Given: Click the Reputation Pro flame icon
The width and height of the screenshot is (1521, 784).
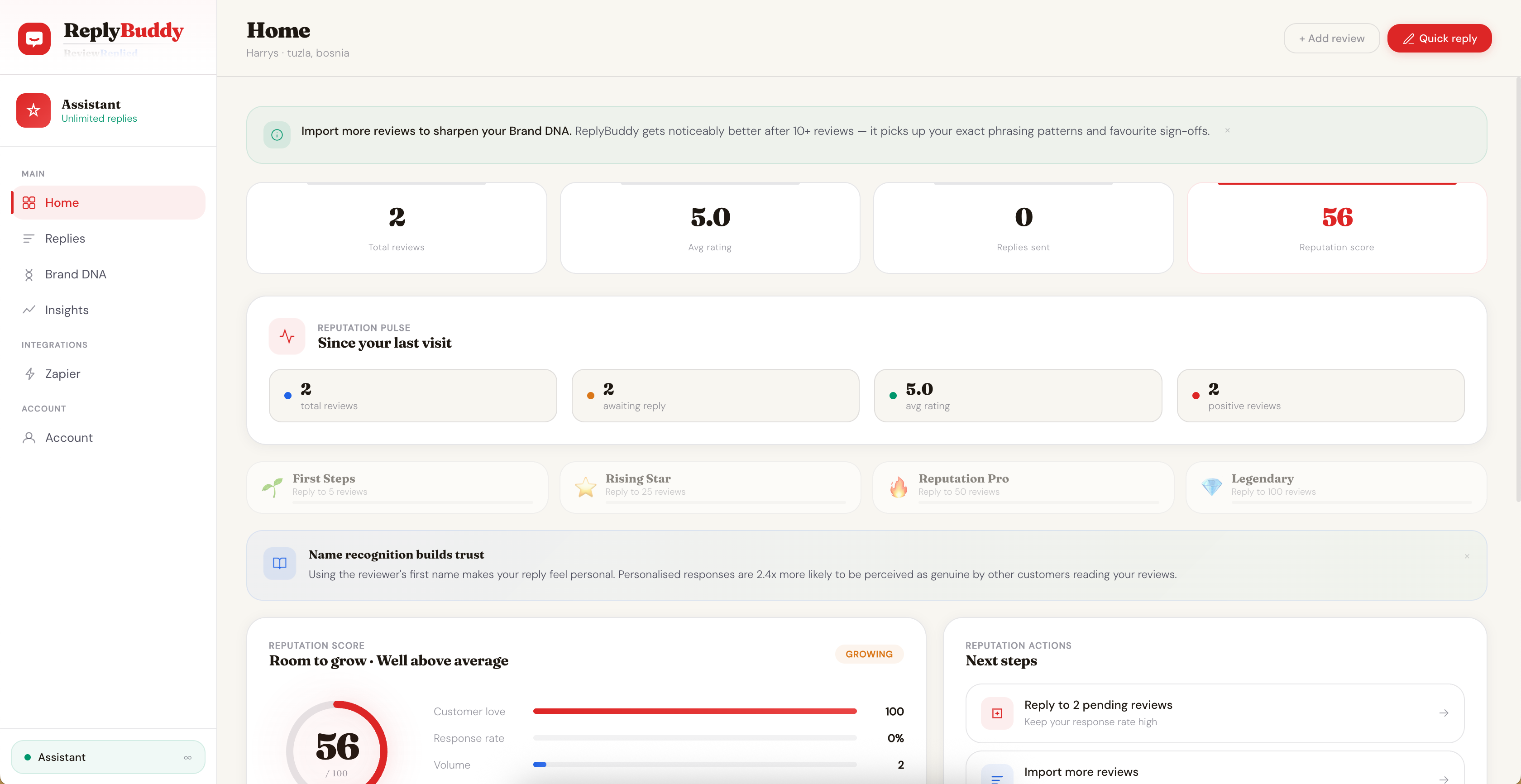Looking at the screenshot, I should (899, 487).
